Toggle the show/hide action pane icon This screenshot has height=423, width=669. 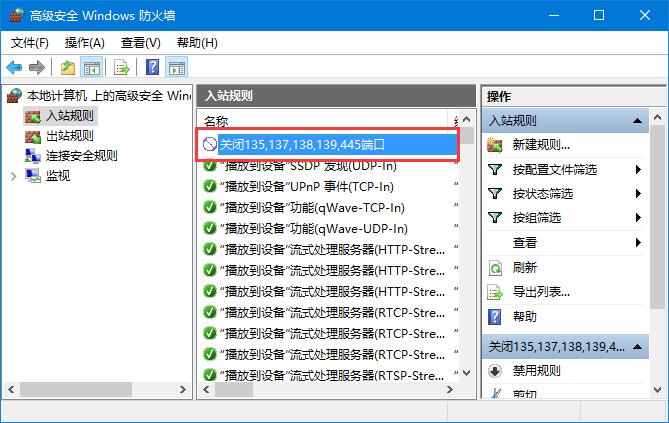click(177, 67)
